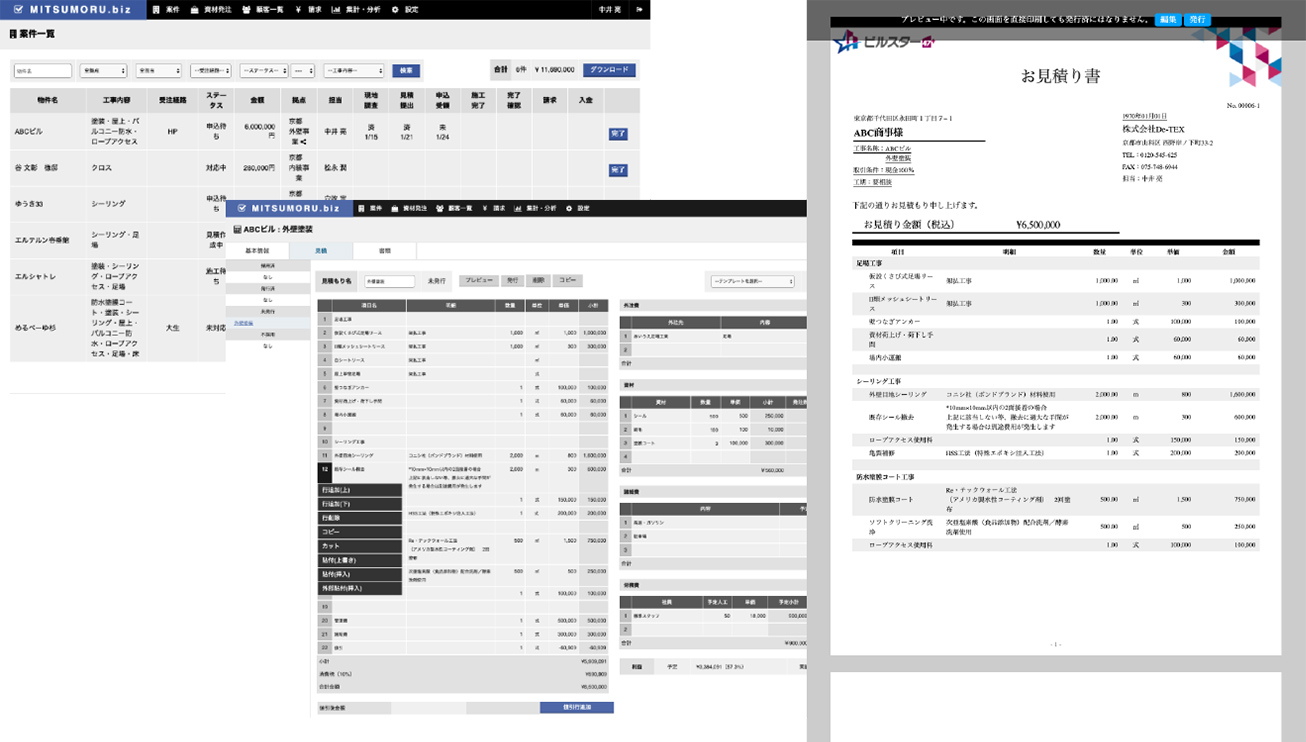The height and width of the screenshot is (742, 1306).
Task: Click 案件 icon in ABCビル estimate window navbar
Action: (x=362, y=208)
